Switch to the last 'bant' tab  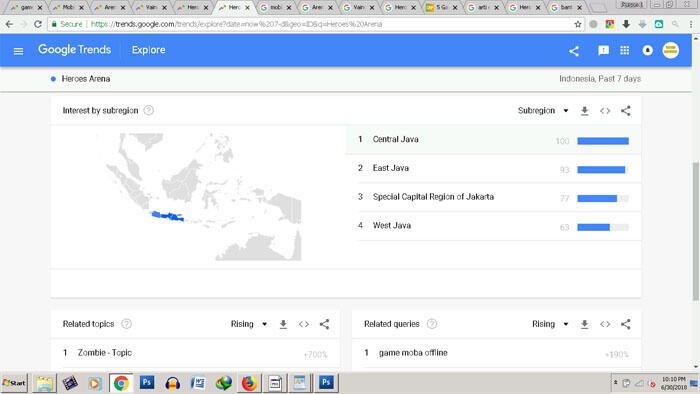tap(565, 8)
